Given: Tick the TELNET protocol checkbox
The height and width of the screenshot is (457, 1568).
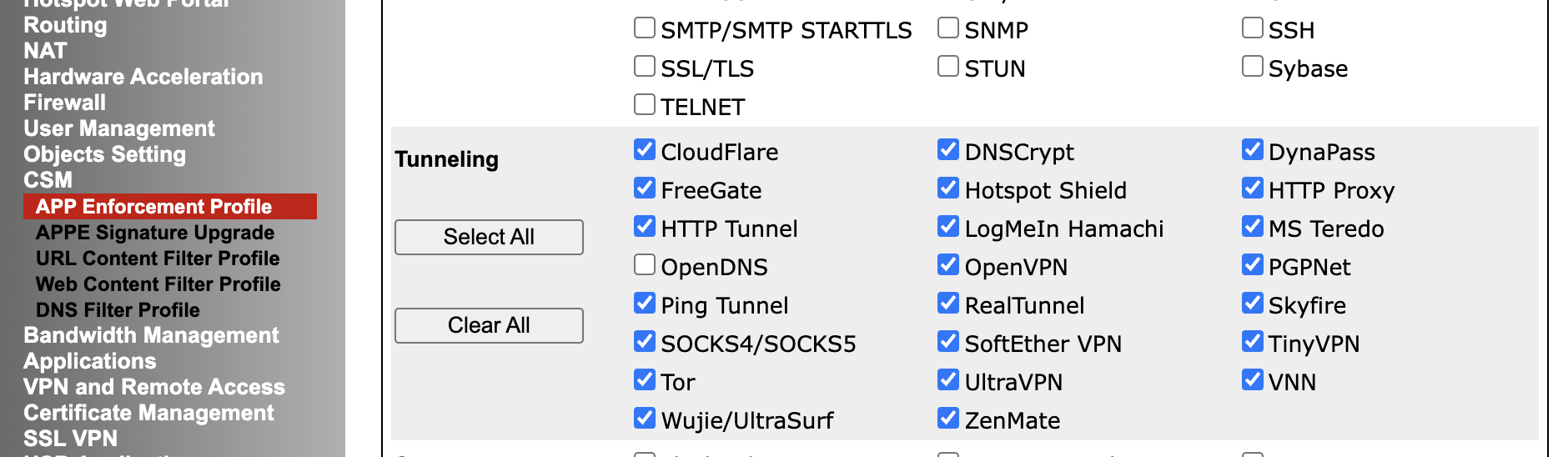Looking at the screenshot, I should (644, 105).
